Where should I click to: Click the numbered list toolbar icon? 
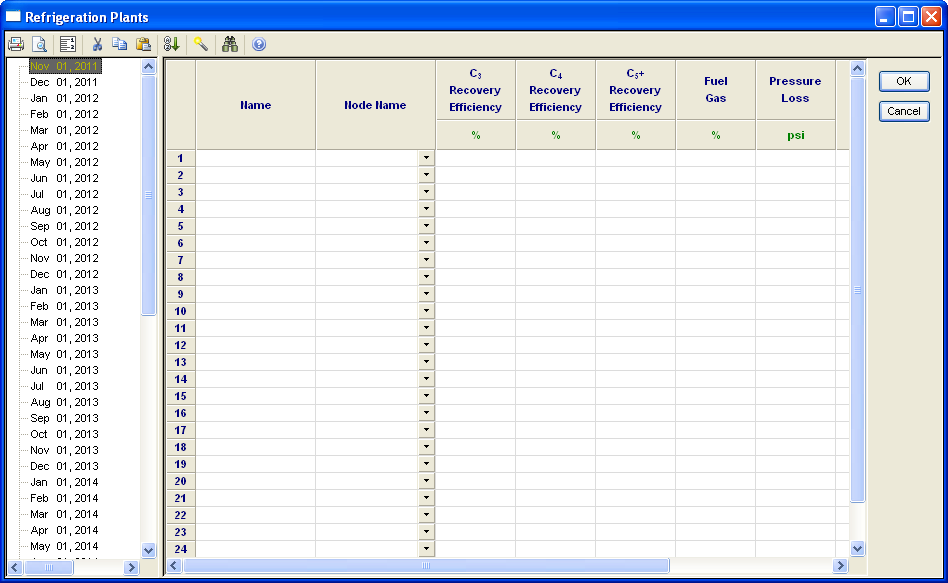(x=68, y=44)
